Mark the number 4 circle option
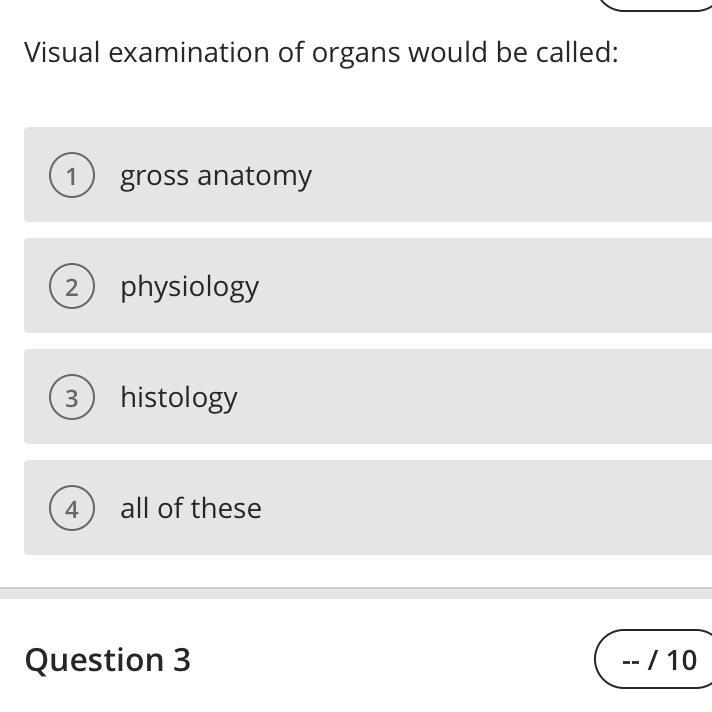 (71, 509)
